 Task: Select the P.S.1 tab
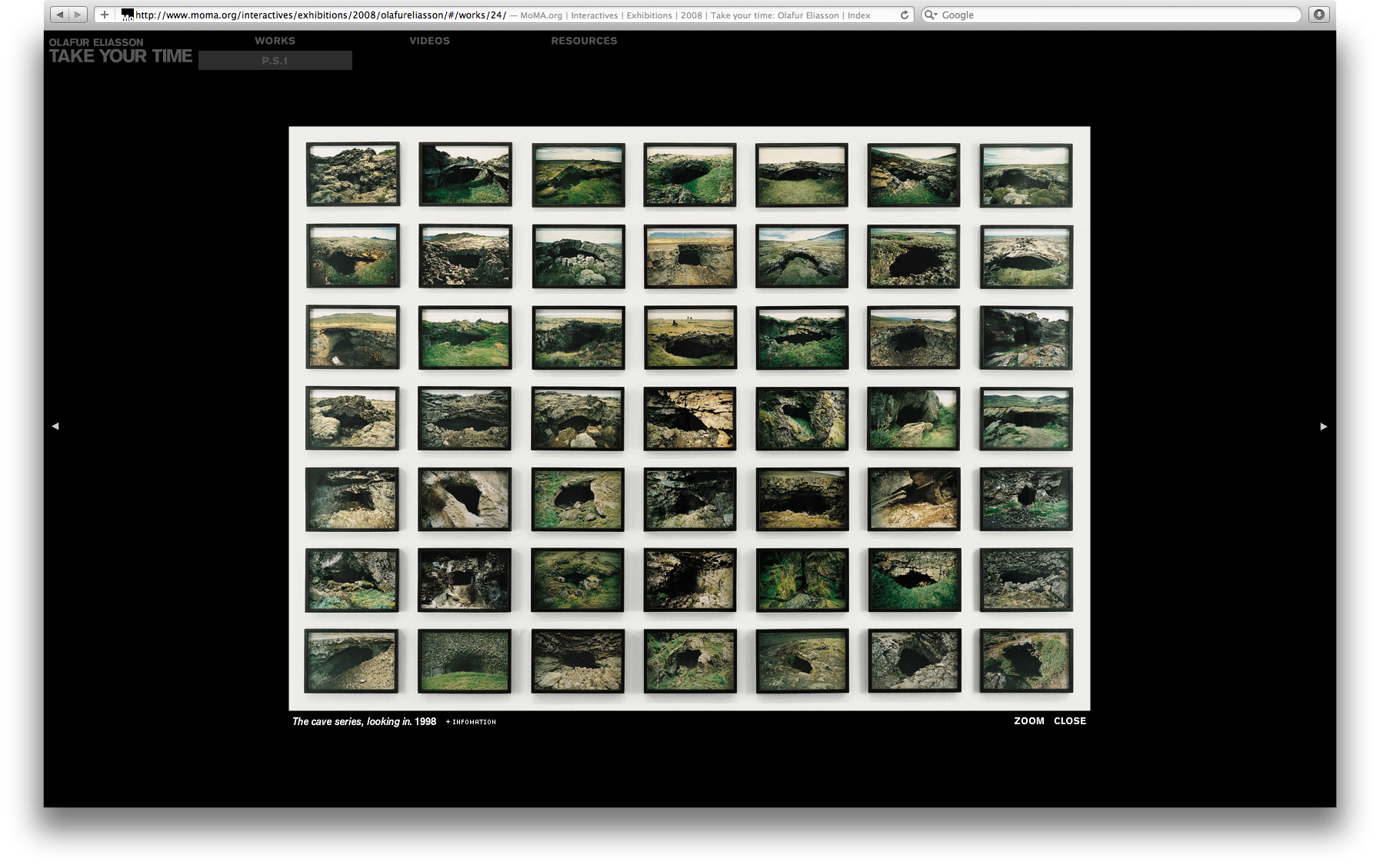(x=275, y=61)
